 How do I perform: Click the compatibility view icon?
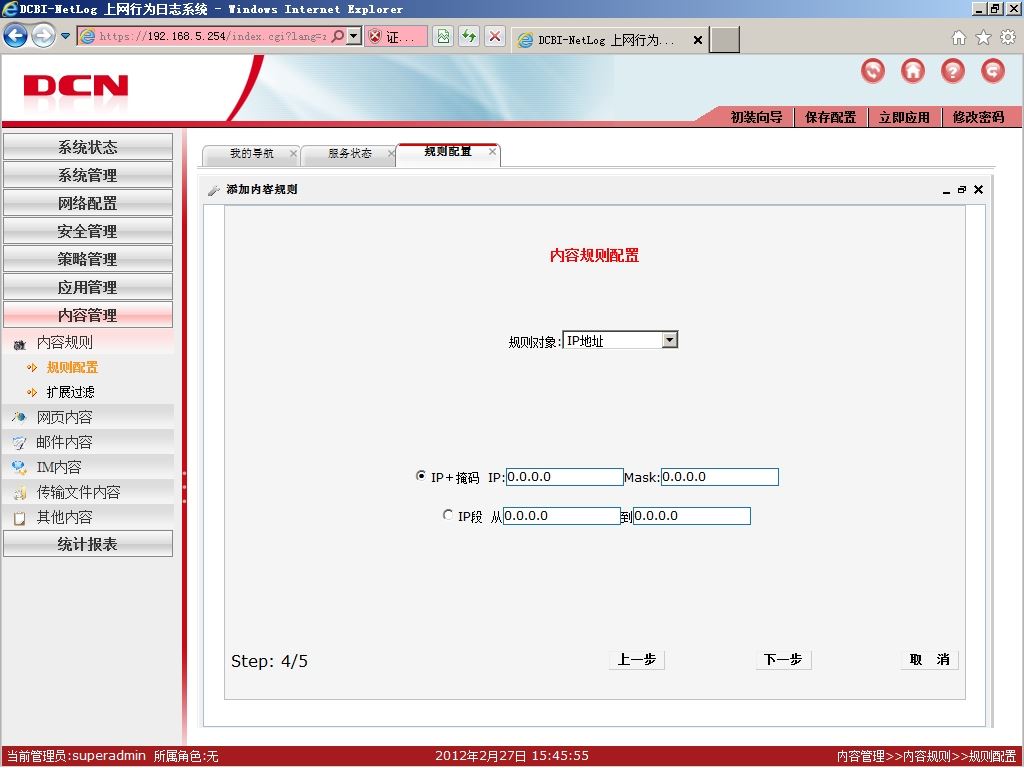pyautogui.click(x=443, y=36)
